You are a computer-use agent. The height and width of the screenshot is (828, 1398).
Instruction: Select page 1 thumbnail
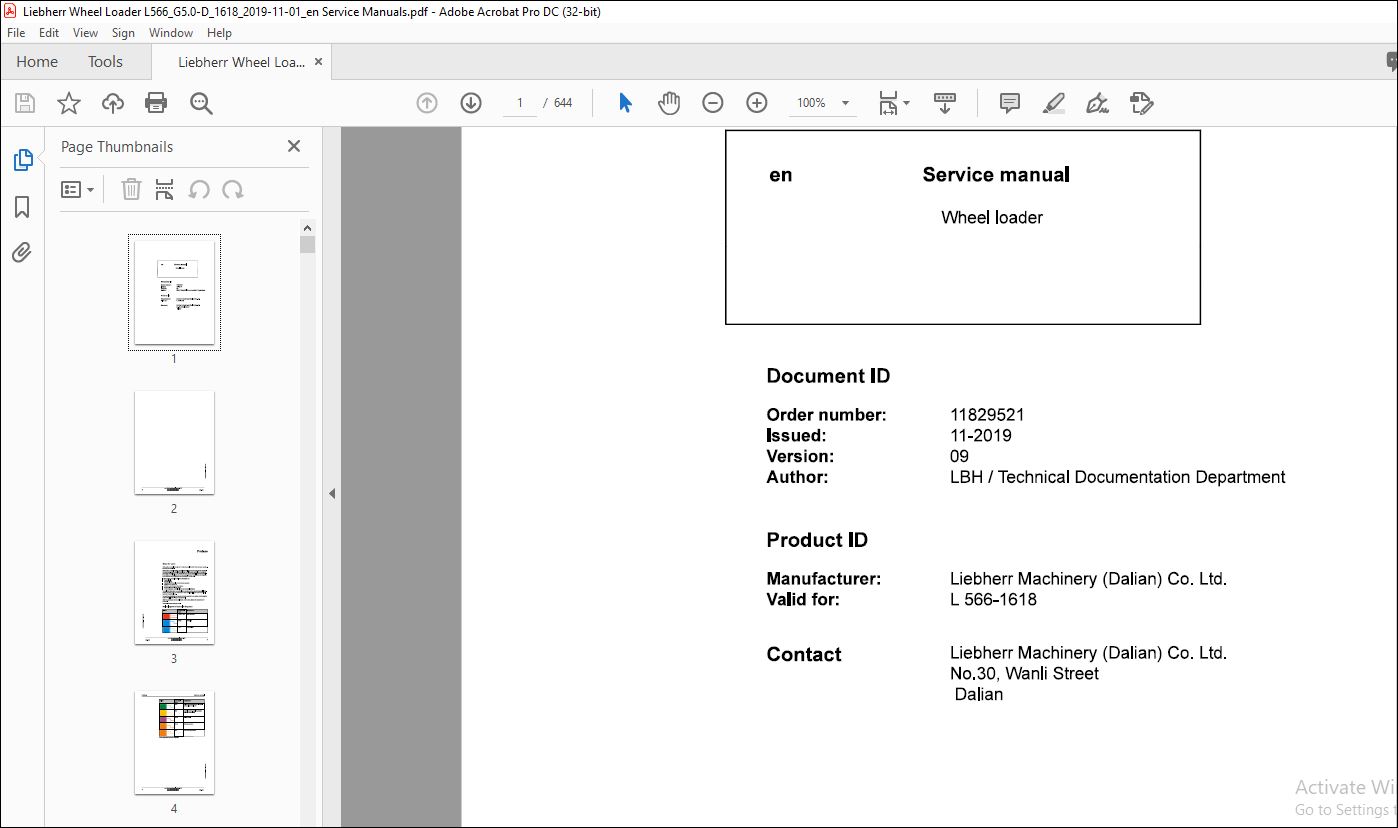[174, 292]
